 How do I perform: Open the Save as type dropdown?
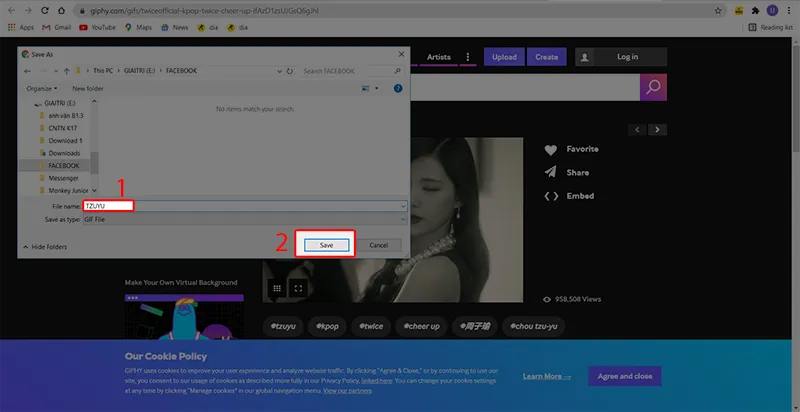(x=245, y=219)
